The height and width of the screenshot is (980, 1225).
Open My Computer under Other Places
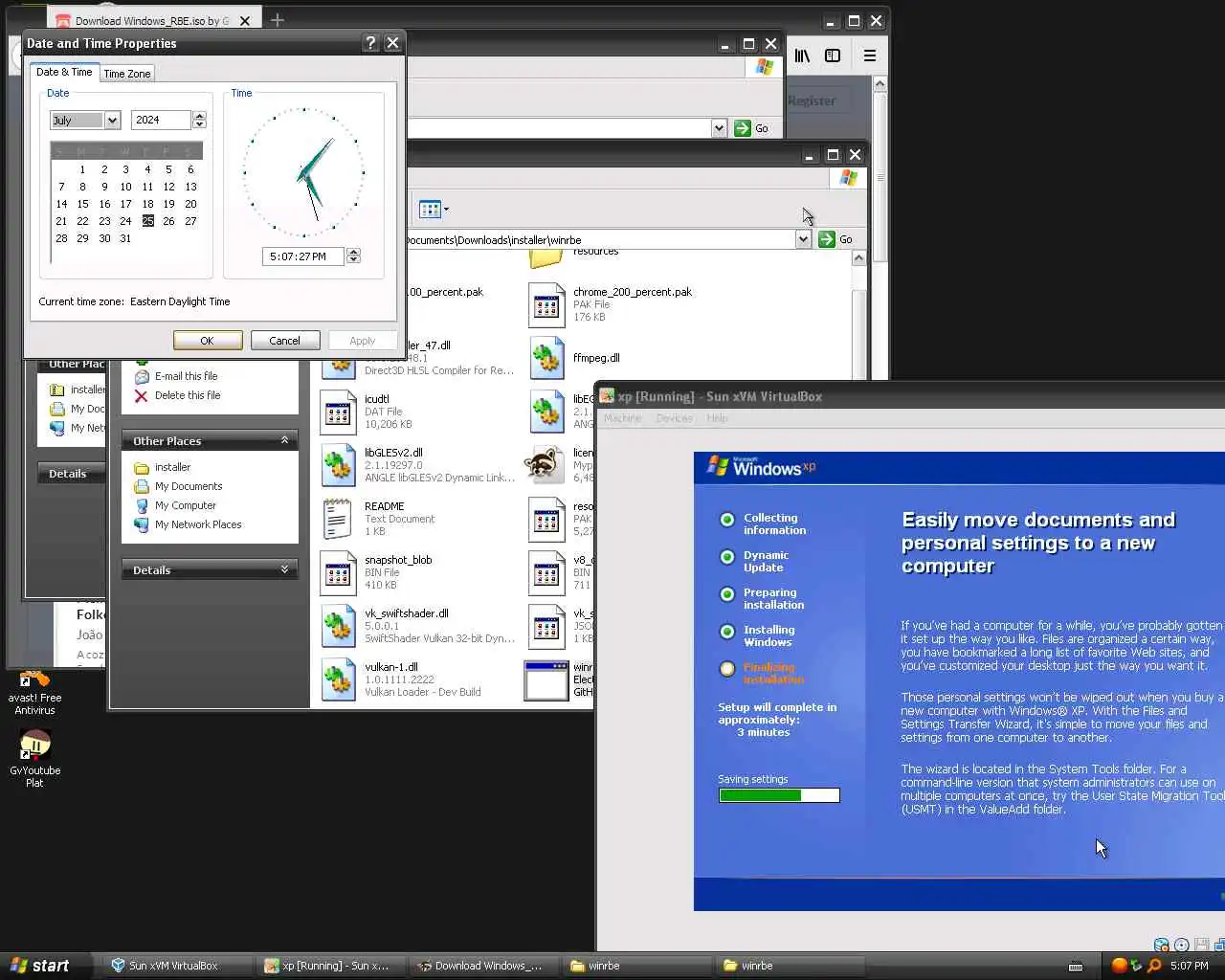tap(186, 505)
